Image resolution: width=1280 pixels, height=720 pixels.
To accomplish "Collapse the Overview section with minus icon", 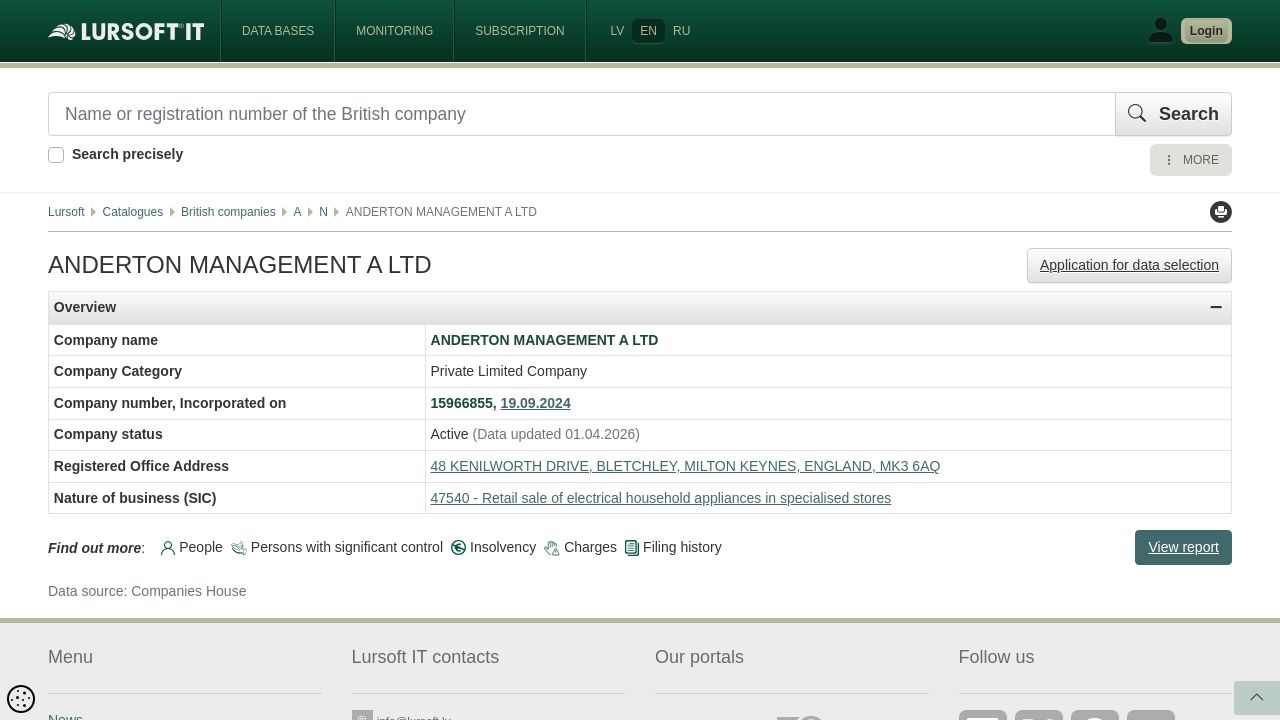I will pos(1216,307).
